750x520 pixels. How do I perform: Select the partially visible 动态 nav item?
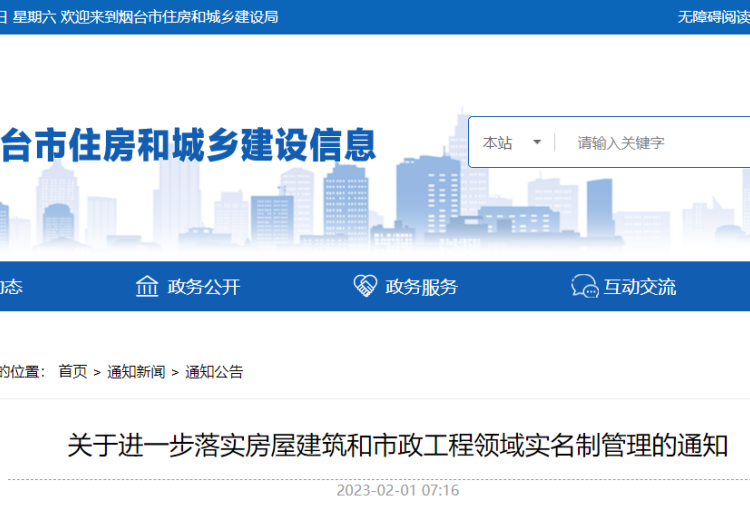click(10, 287)
